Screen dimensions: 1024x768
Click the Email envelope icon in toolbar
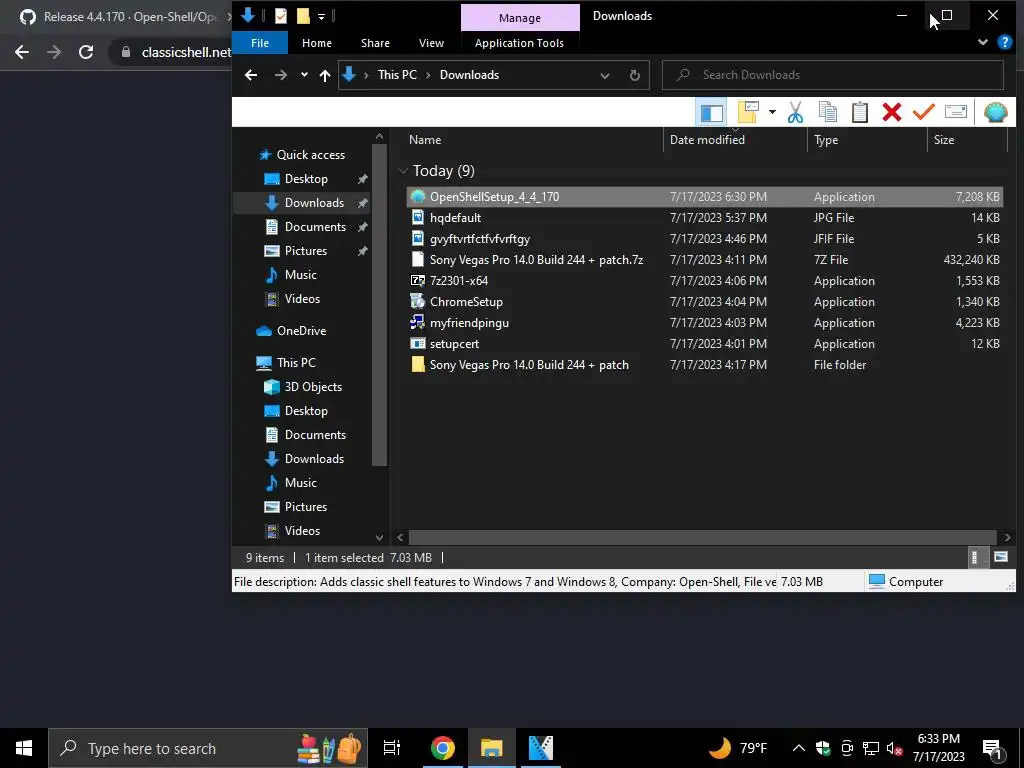point(955,112)
